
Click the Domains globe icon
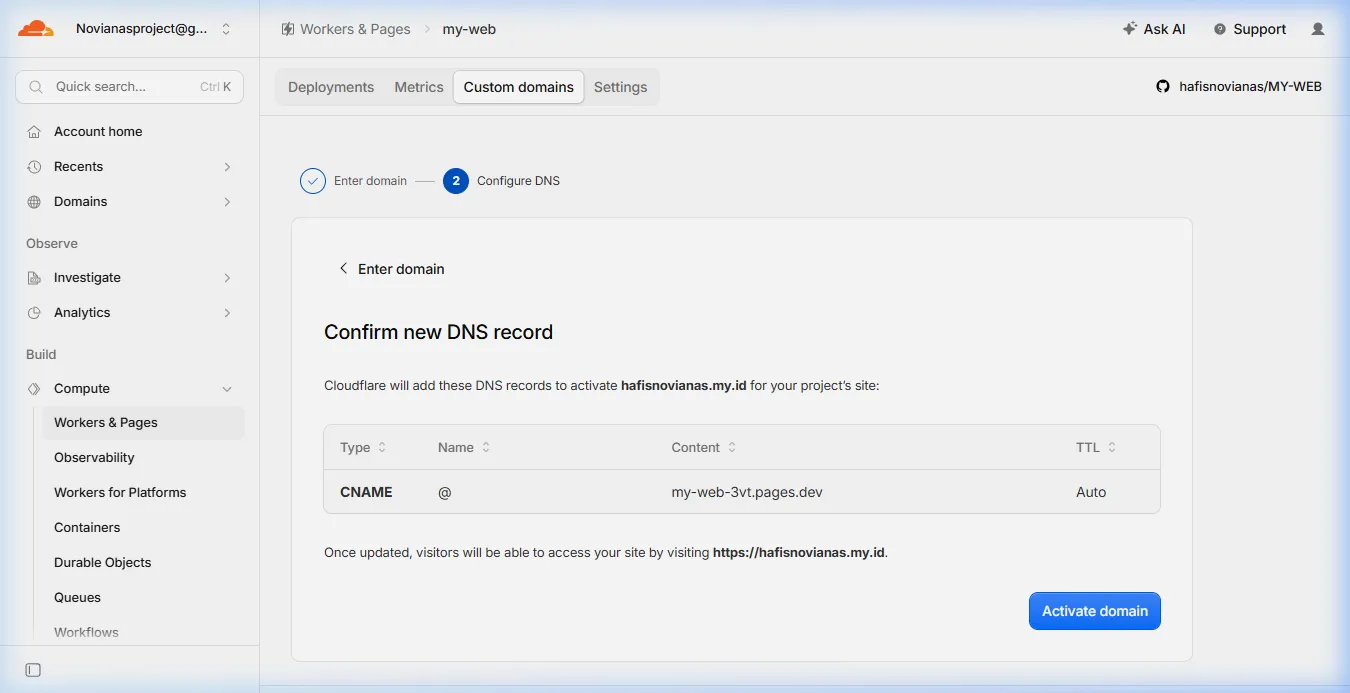pos(34,201)
